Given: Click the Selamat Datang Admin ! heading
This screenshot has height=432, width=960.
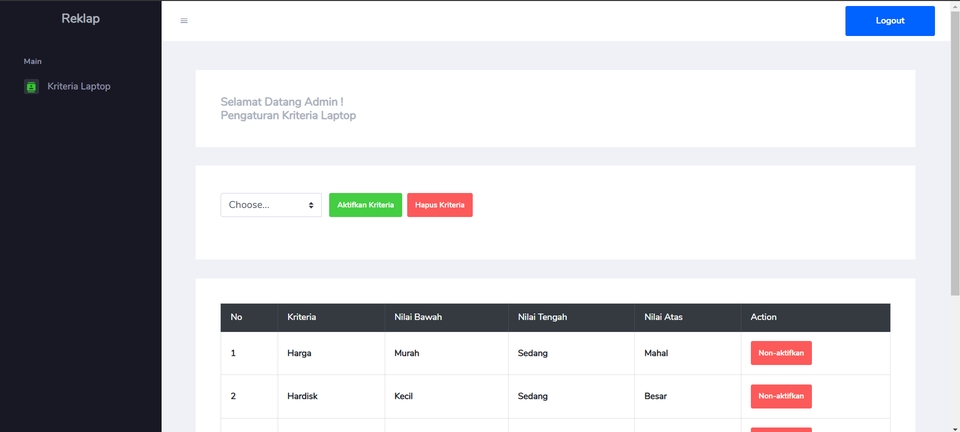Looking at the screenshot, I should [x=282, y=102].
